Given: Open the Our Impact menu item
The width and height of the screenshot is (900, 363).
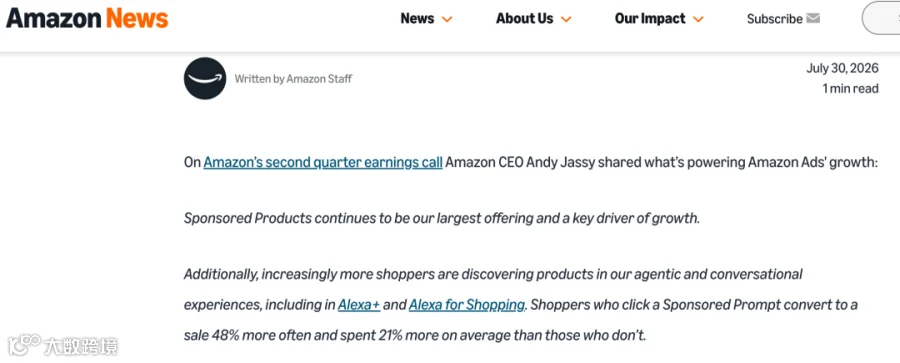Looking at the screenshot, I should [650, 18].
